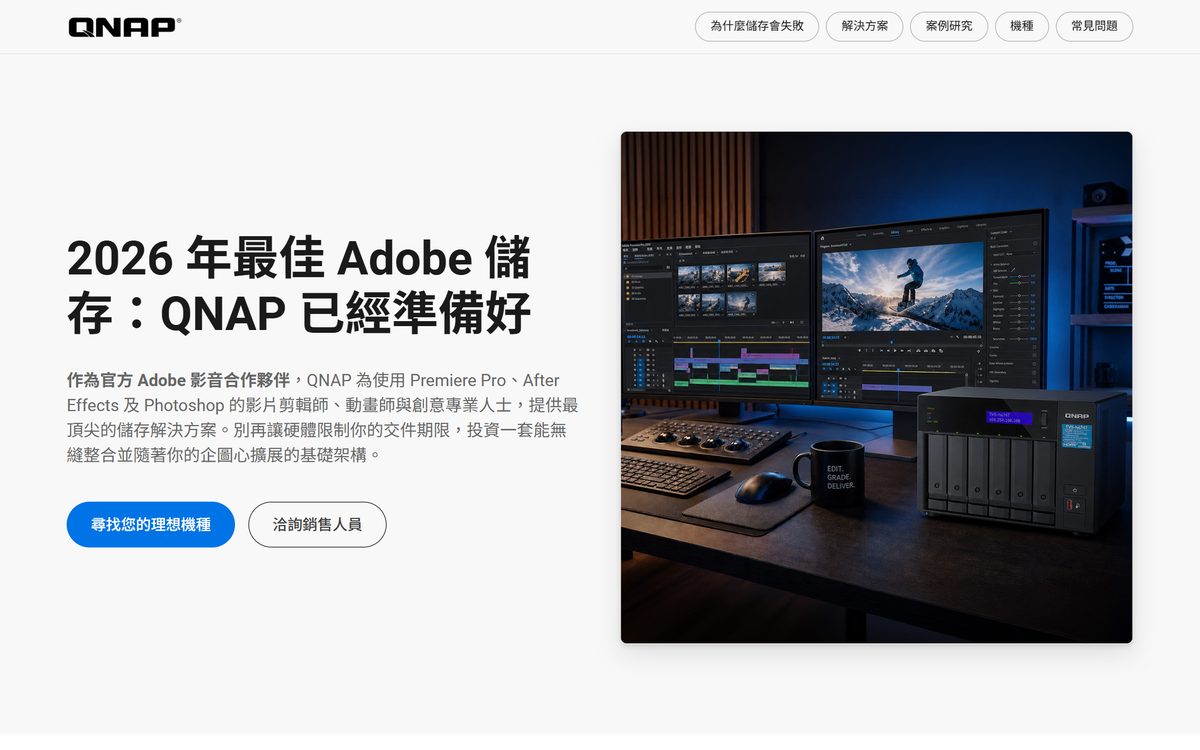The width and height of the screenshot is (1200, 750).
Task: Click the heading 2026 年最佳 Adobe 儲存
Action: tap(299, 286)
